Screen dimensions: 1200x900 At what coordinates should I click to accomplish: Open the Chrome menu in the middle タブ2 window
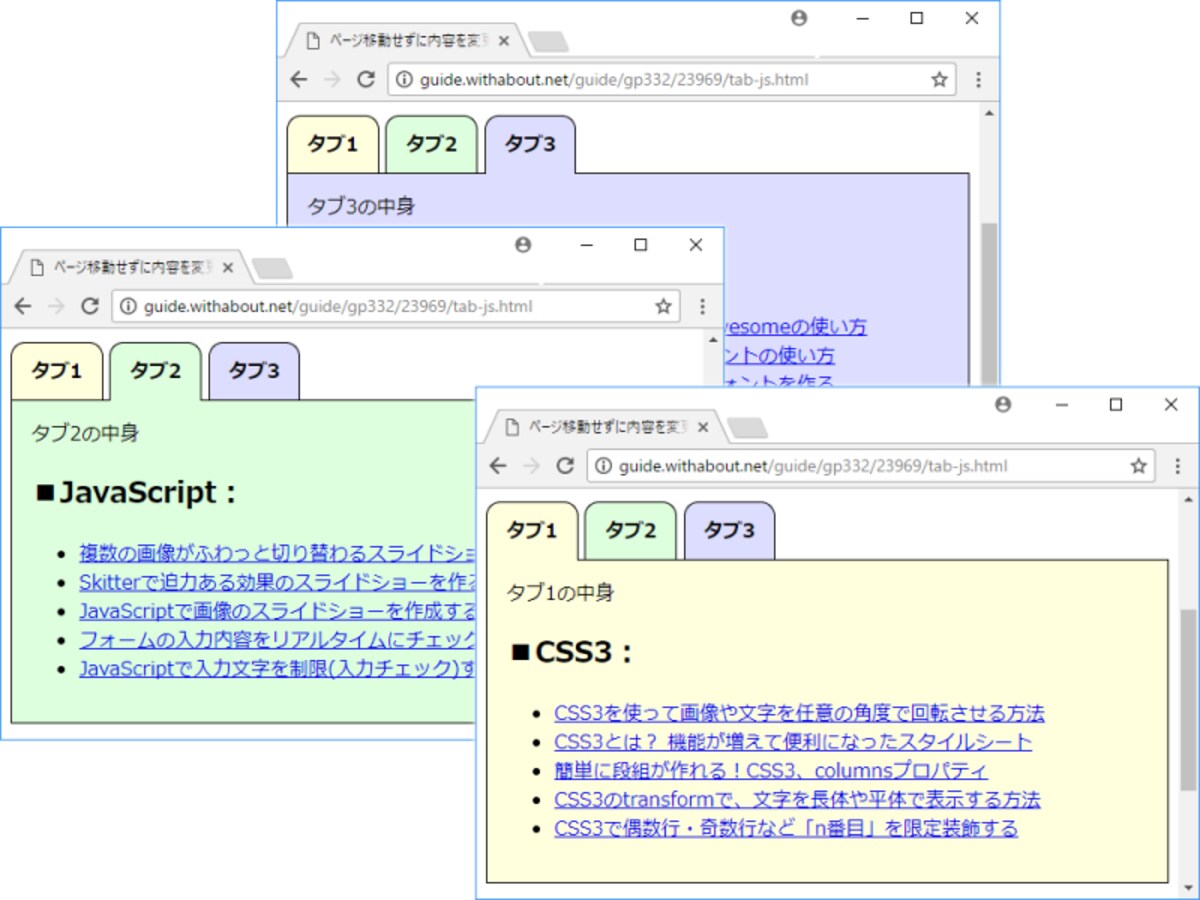coord(702,306)
